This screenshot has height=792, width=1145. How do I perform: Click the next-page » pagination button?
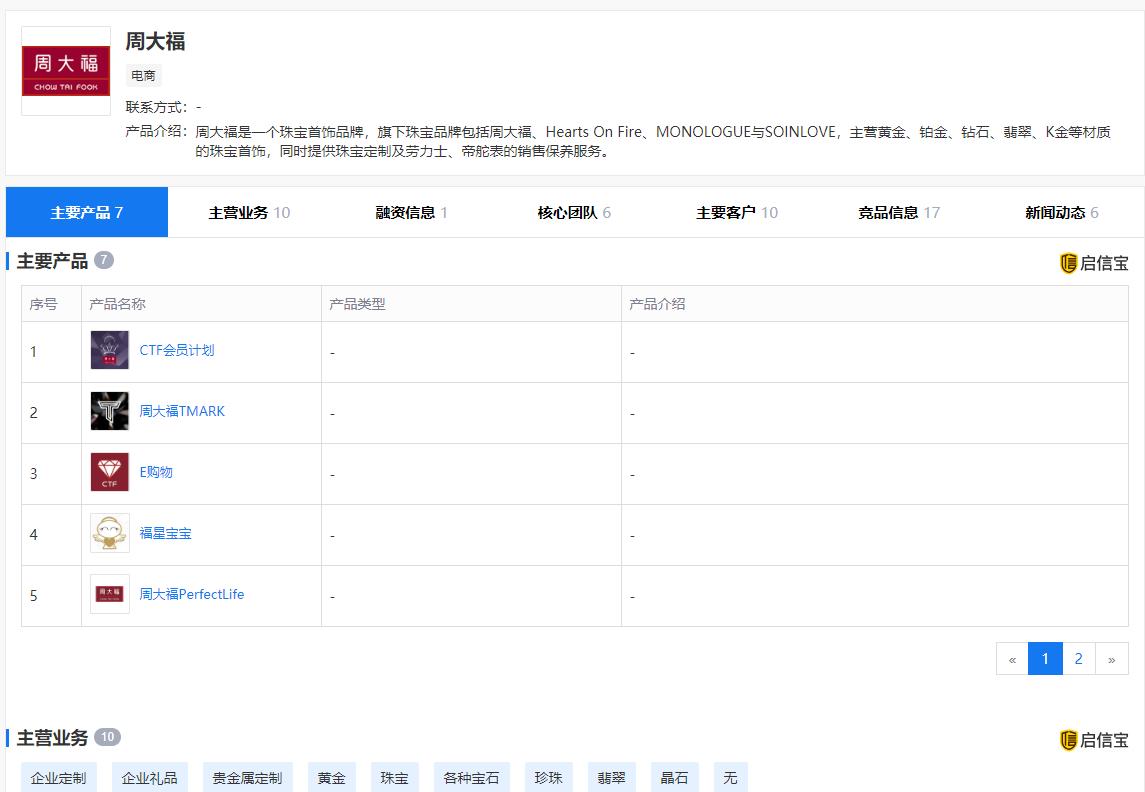(1112, 658)
